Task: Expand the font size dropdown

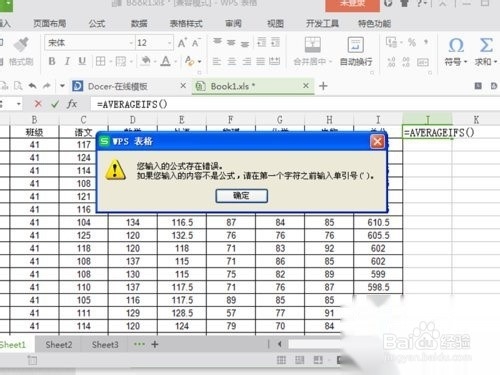Action: [169, 43]
